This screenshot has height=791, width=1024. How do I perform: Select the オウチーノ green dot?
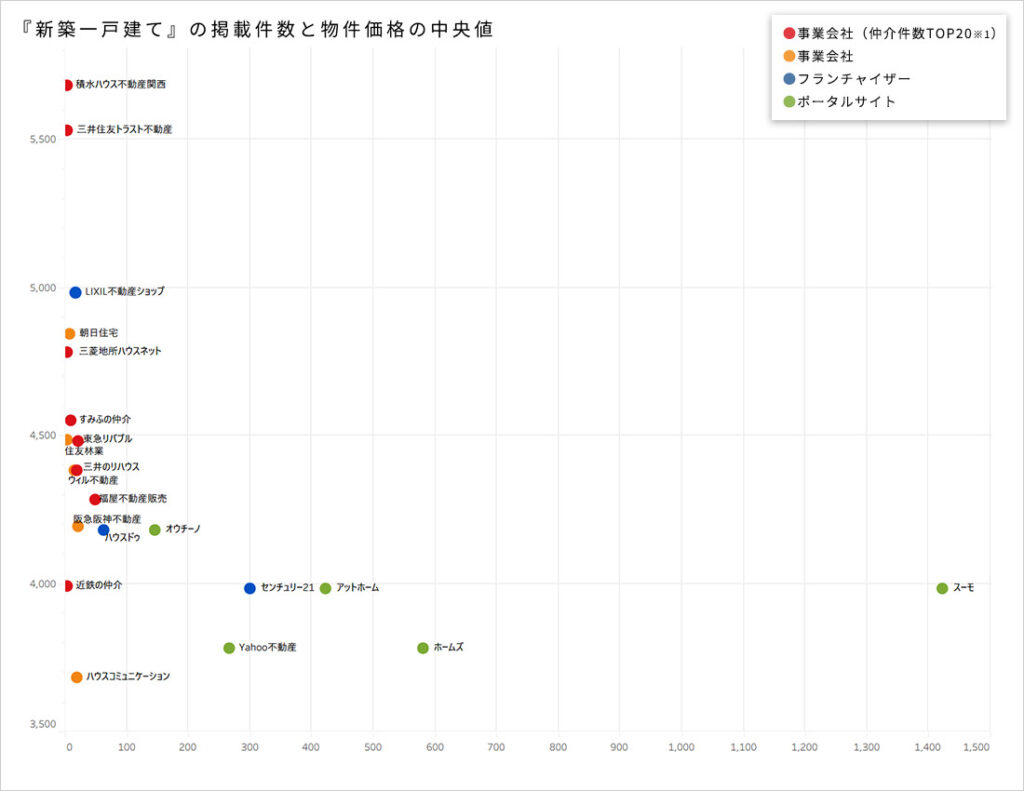coord(155,530)
